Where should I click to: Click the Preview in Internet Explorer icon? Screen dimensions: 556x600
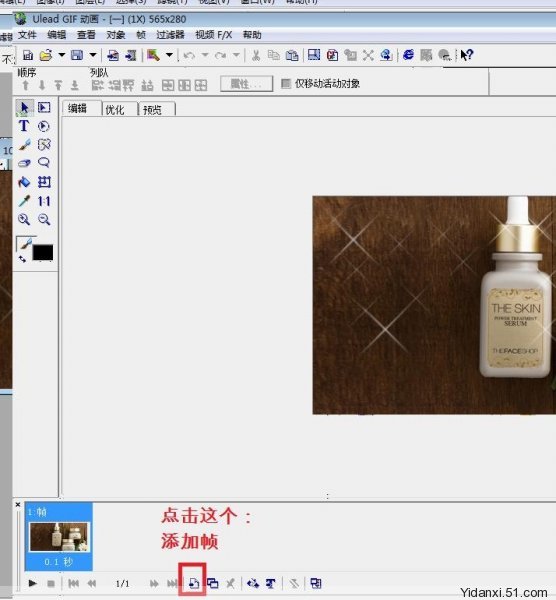[x=408, y=55]
